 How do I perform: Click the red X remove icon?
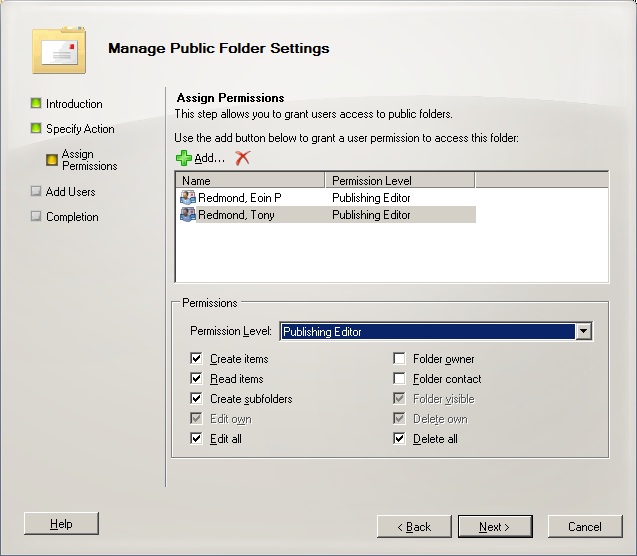tap(242, 158)
